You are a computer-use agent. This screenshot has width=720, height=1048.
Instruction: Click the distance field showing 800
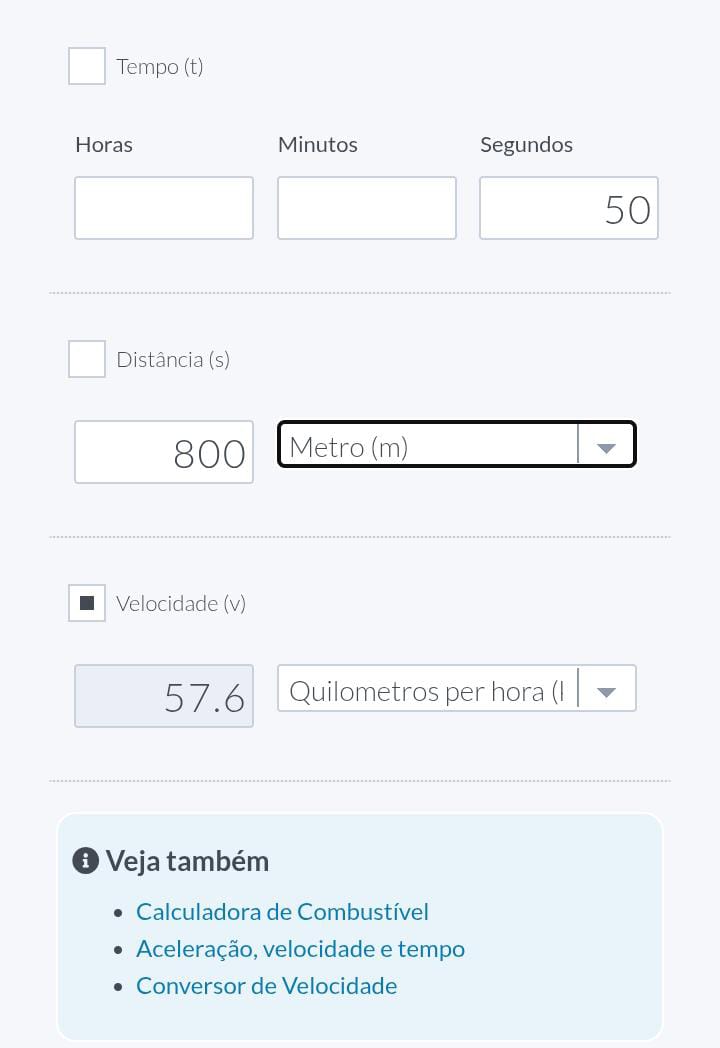point(164,452)
